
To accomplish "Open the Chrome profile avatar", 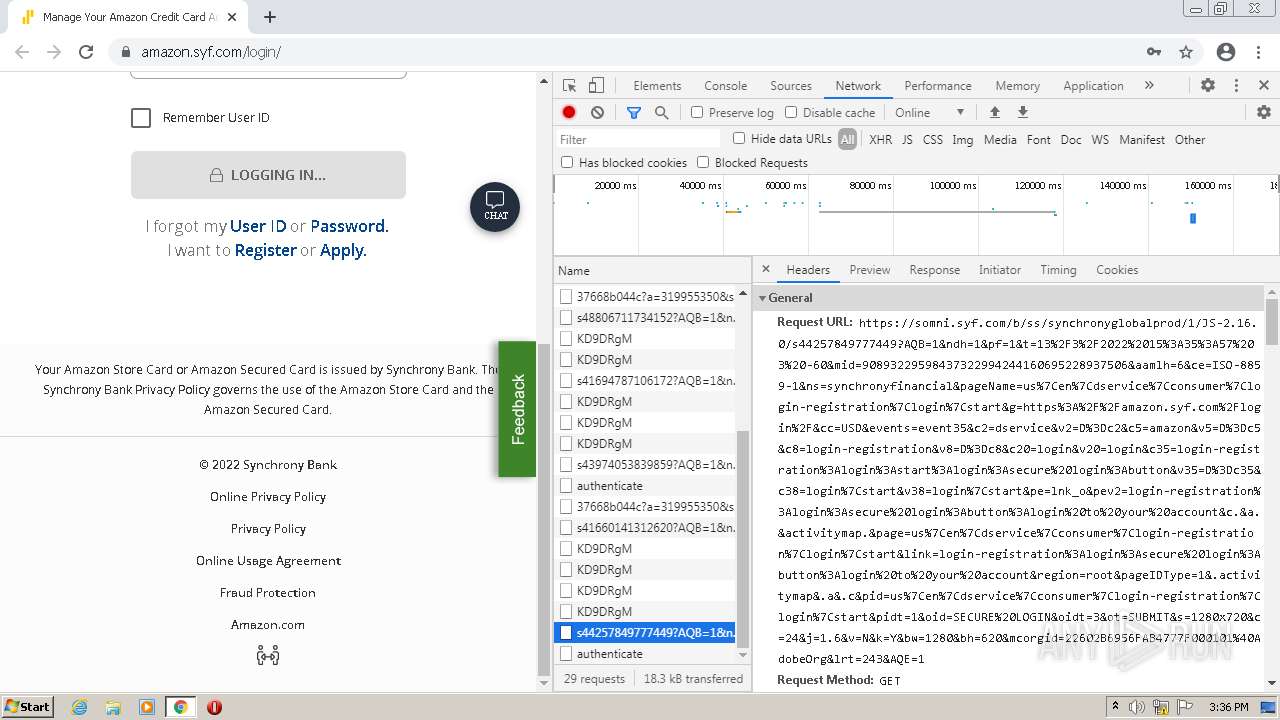I will click(1226, 52).
